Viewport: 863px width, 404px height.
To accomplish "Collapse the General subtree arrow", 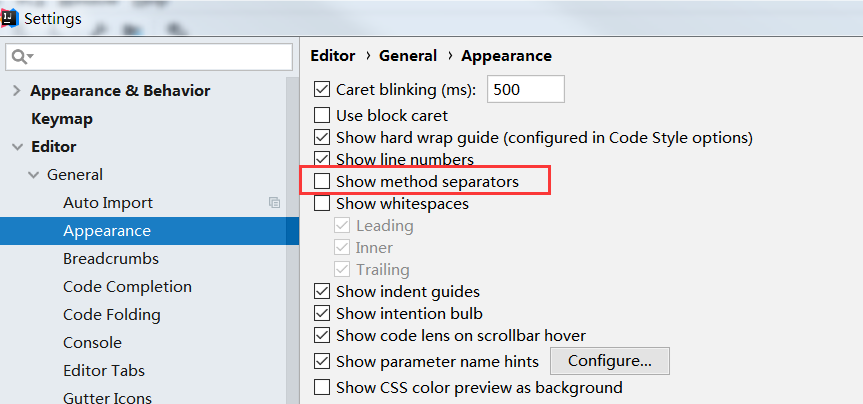I will coord(34,175).
